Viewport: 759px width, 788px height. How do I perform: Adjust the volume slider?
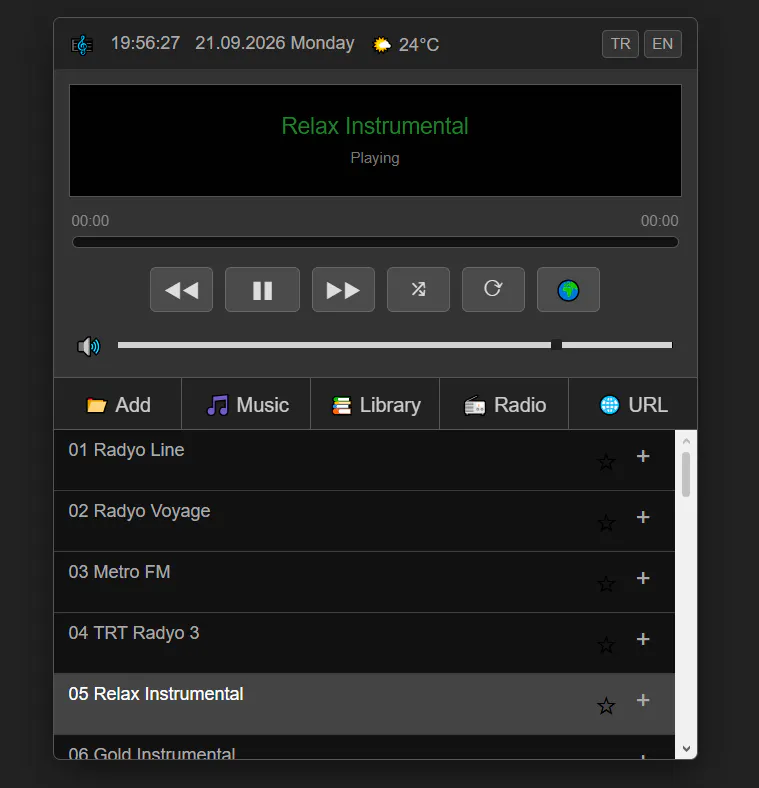point(395,345)
